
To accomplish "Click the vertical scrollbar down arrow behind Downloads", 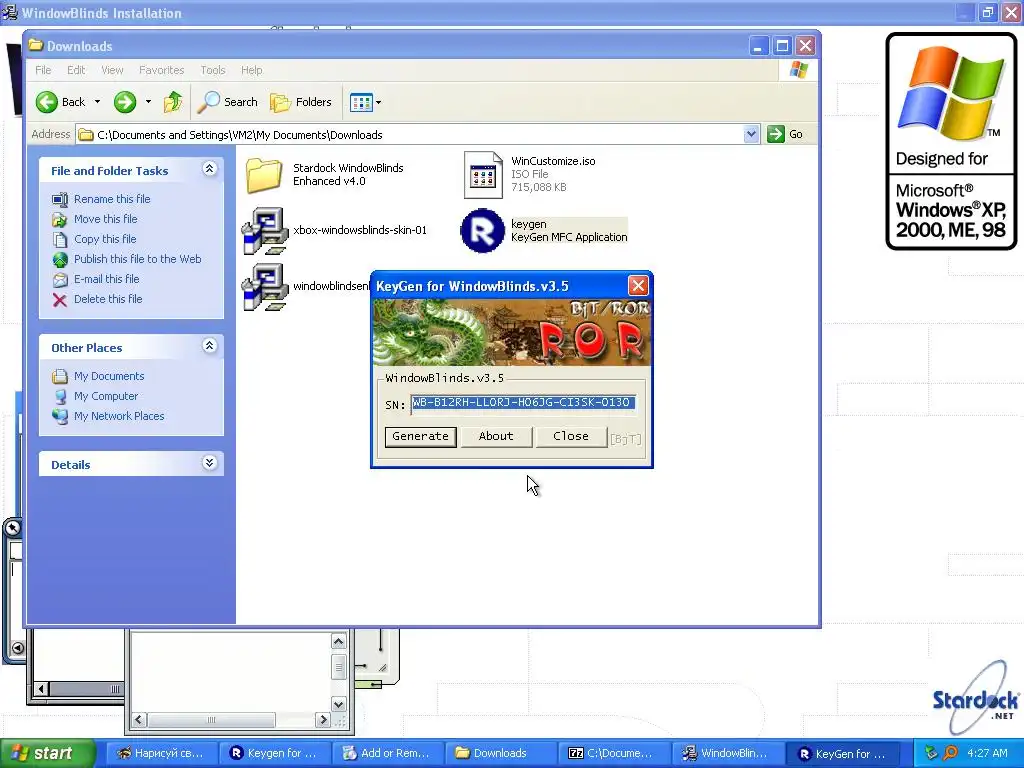I will coord(338,704).
